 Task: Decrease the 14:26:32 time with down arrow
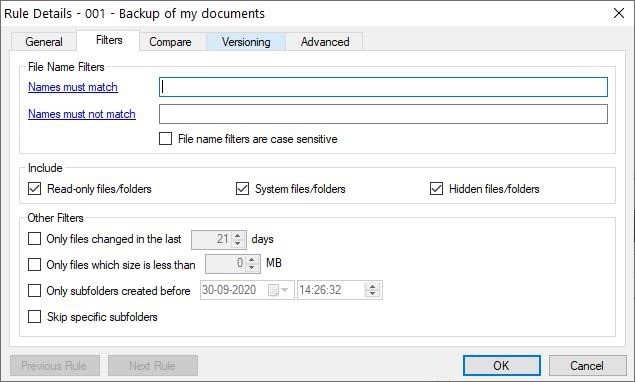372,294
